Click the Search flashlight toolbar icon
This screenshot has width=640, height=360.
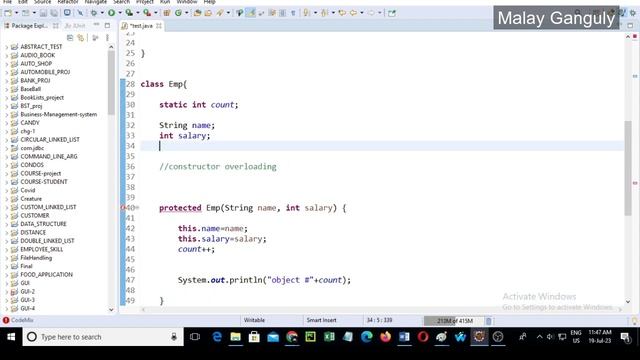(220, 13)
